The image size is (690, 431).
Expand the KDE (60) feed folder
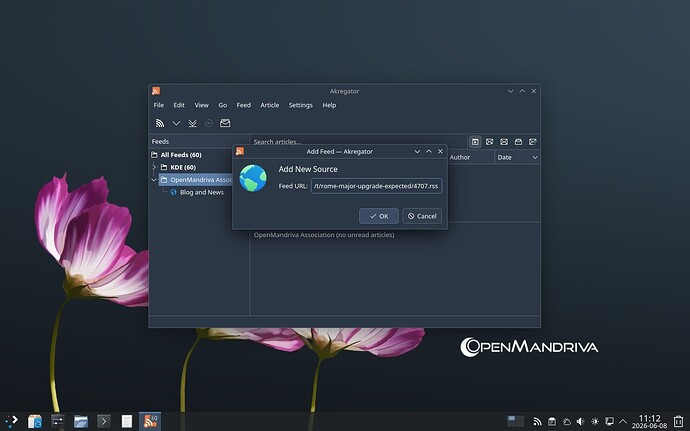[154, 167]
